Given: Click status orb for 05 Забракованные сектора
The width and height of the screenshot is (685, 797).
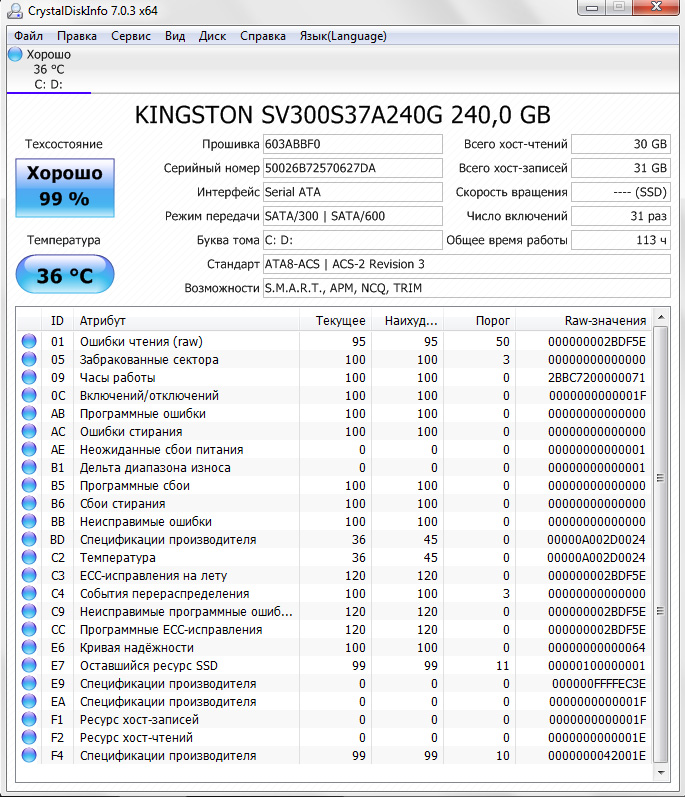Looking at the screenshot, I should click(x=29, y=359).
